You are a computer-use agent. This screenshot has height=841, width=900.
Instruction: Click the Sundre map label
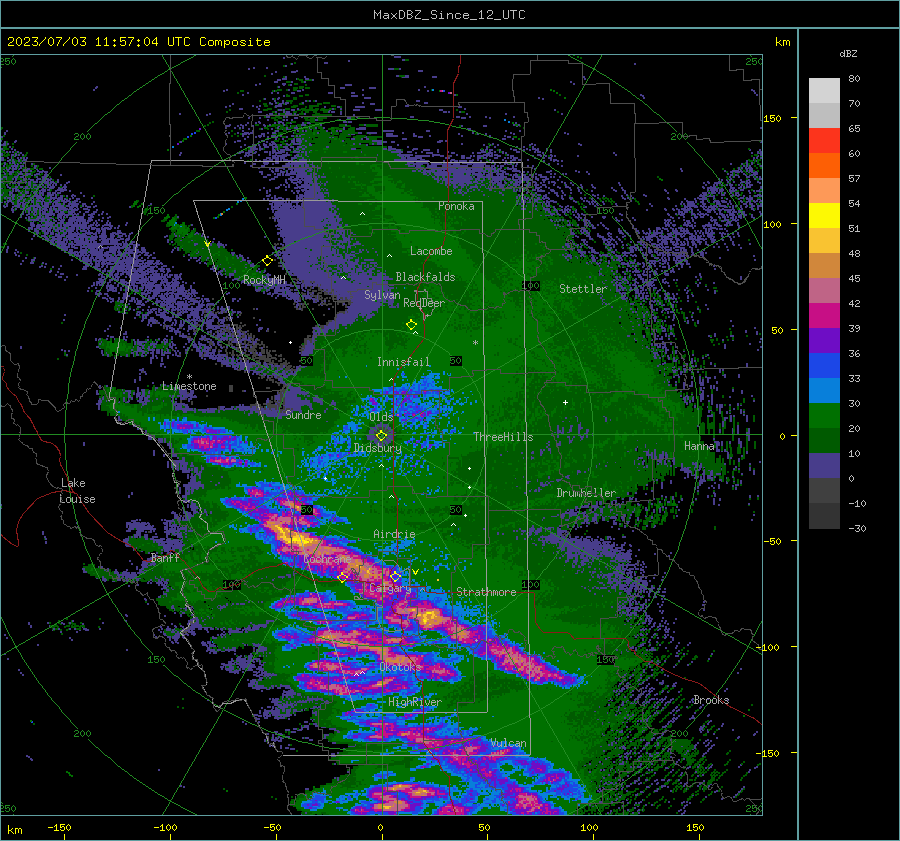[303, 415]
